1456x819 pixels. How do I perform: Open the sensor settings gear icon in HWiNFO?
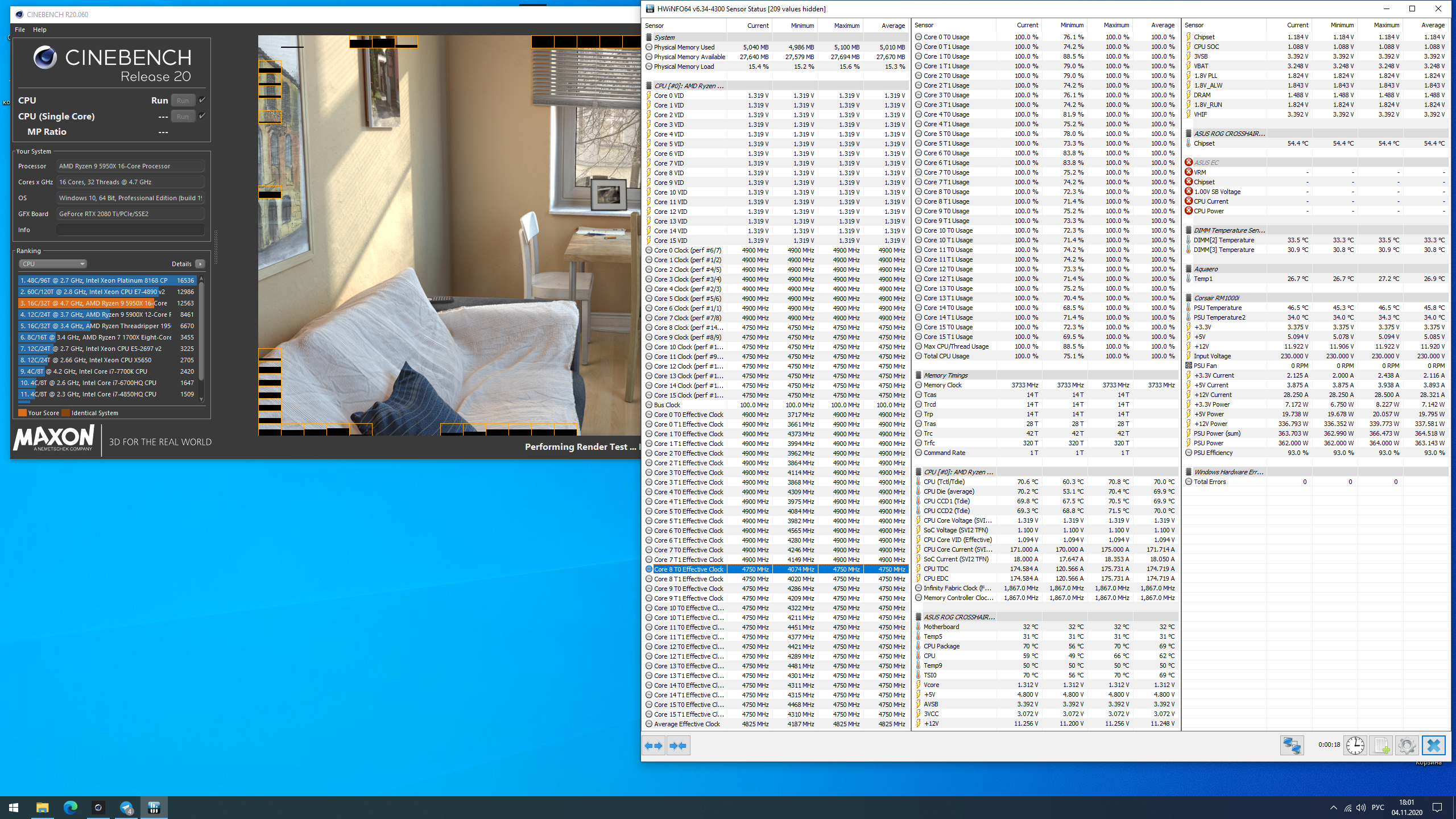coord(1407,745)
